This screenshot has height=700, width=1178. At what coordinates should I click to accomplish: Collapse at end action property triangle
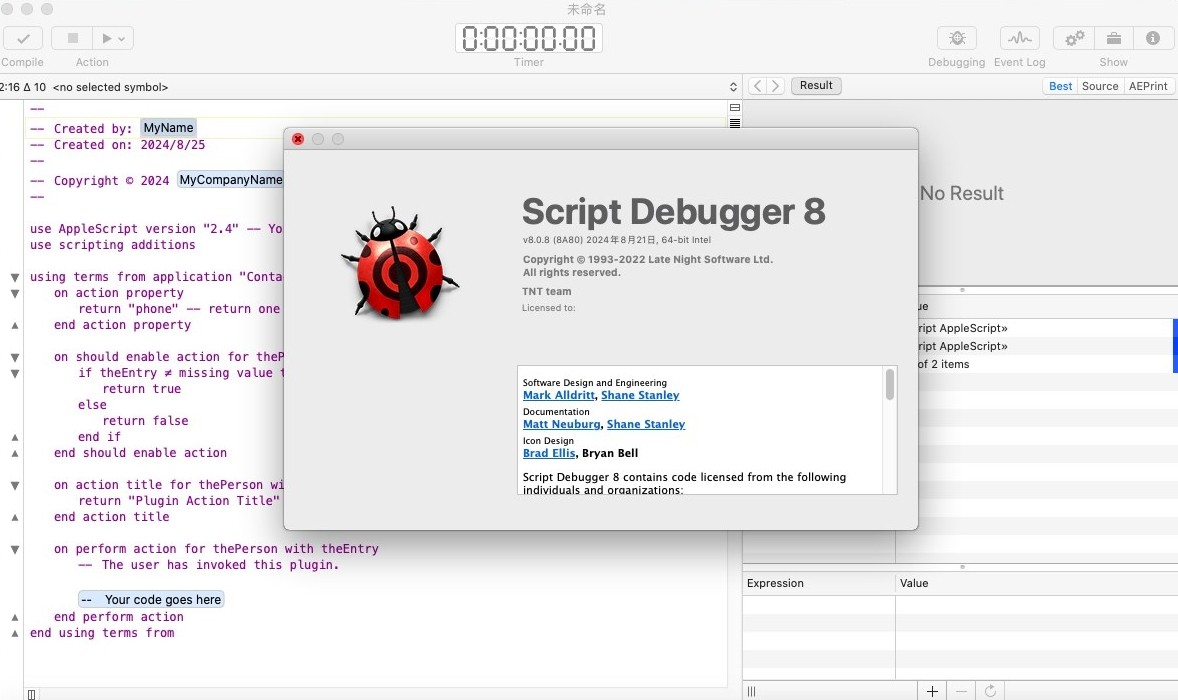point(14,325)
